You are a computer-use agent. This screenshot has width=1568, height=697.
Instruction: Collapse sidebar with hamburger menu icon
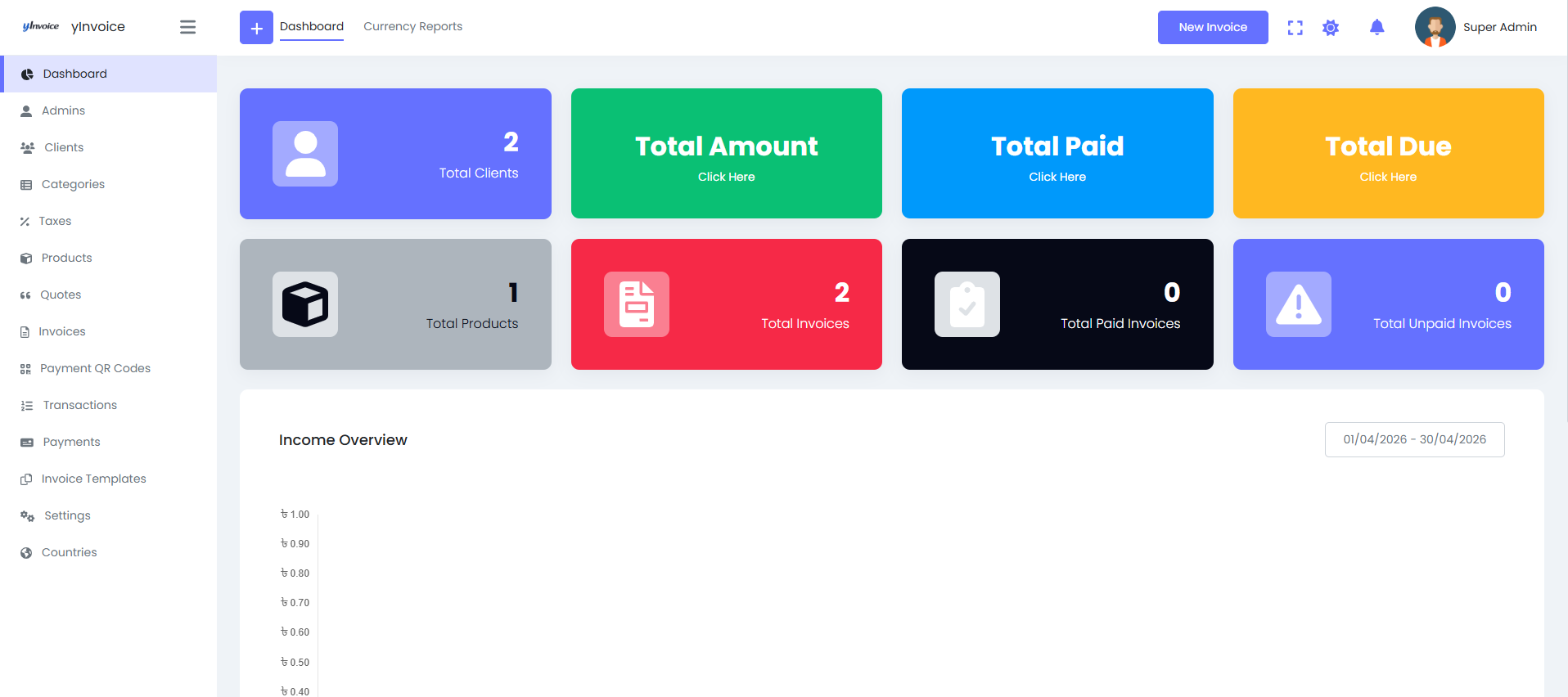pos(187,27)
